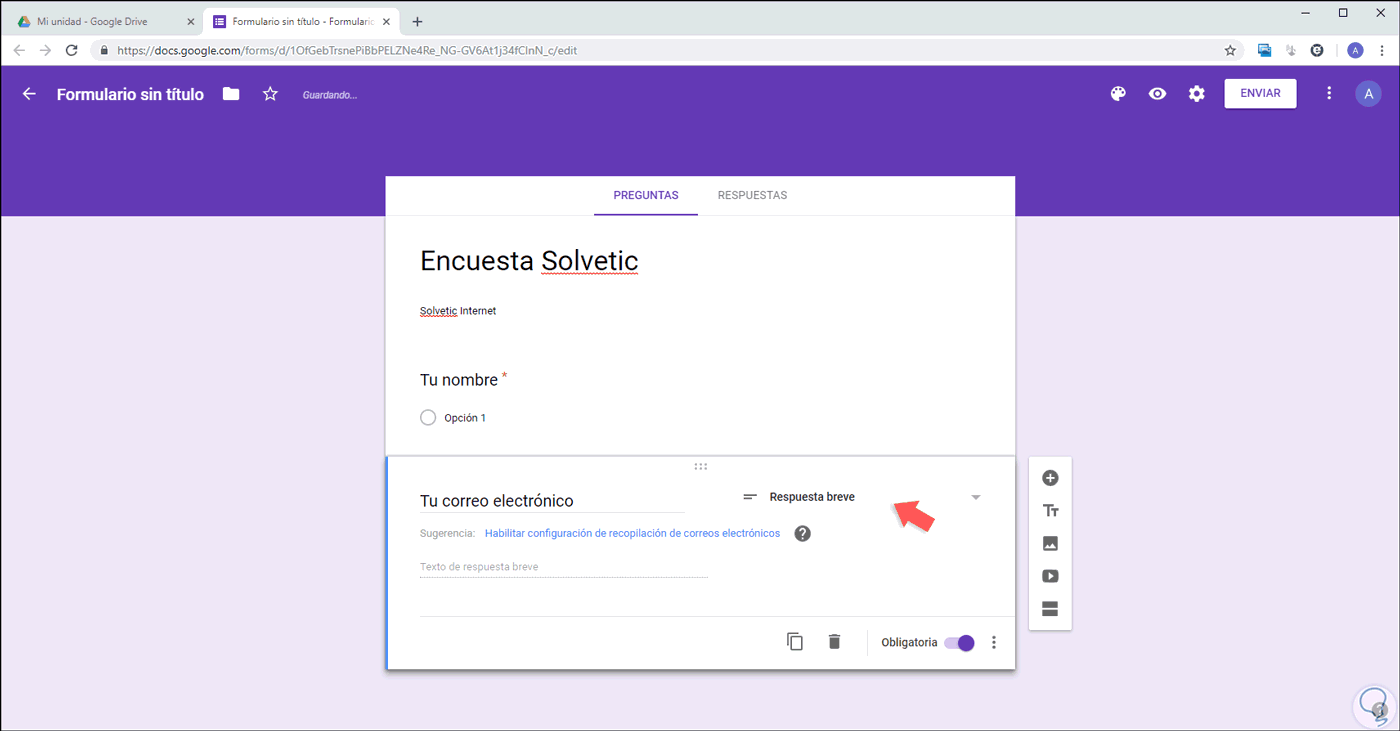Viewport: 1400px width, 731px height.
Task: Add a section from the side toolbar
Action: [x=1050, y=609]
